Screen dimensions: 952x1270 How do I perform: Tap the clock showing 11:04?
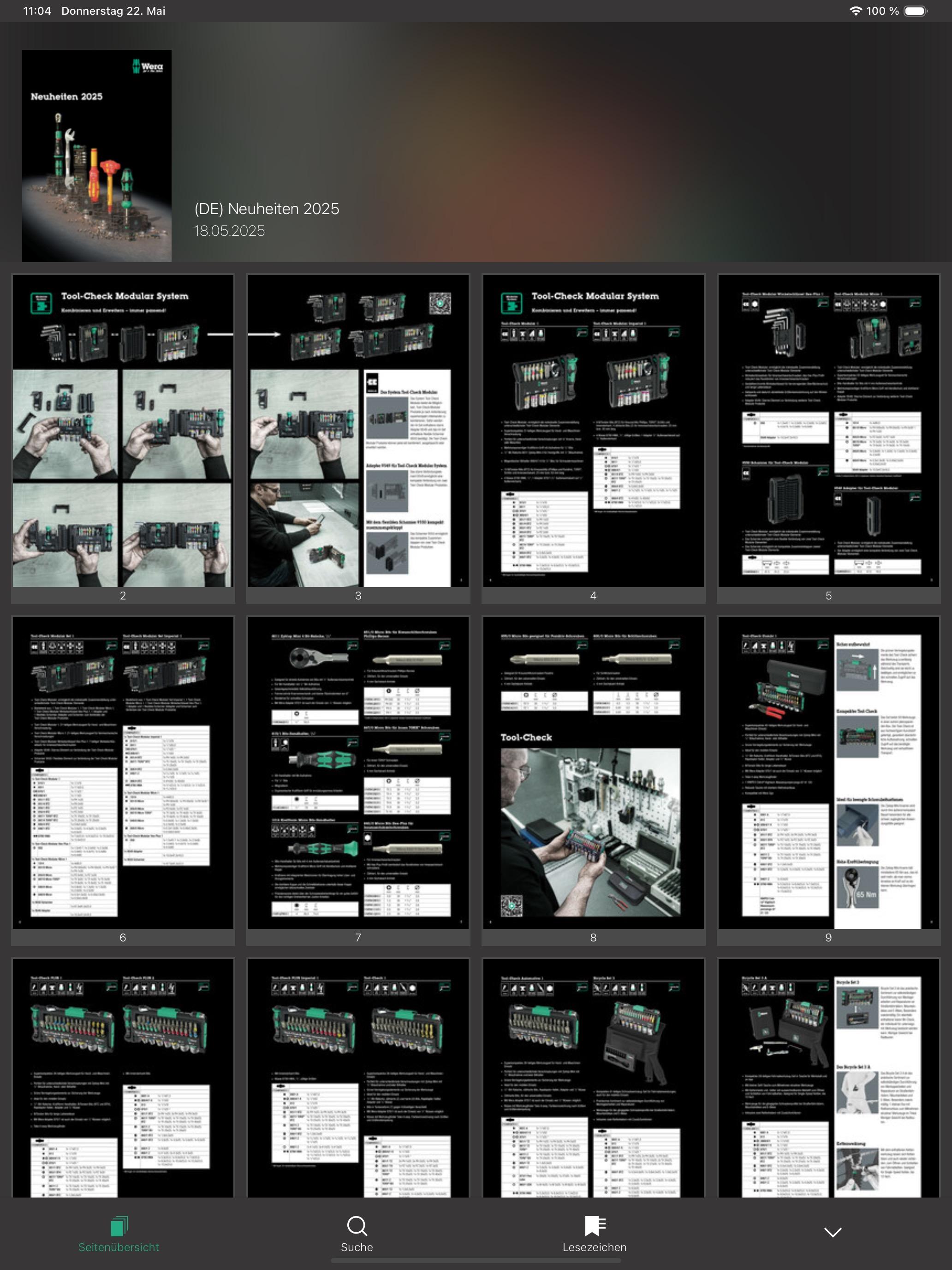37,11
